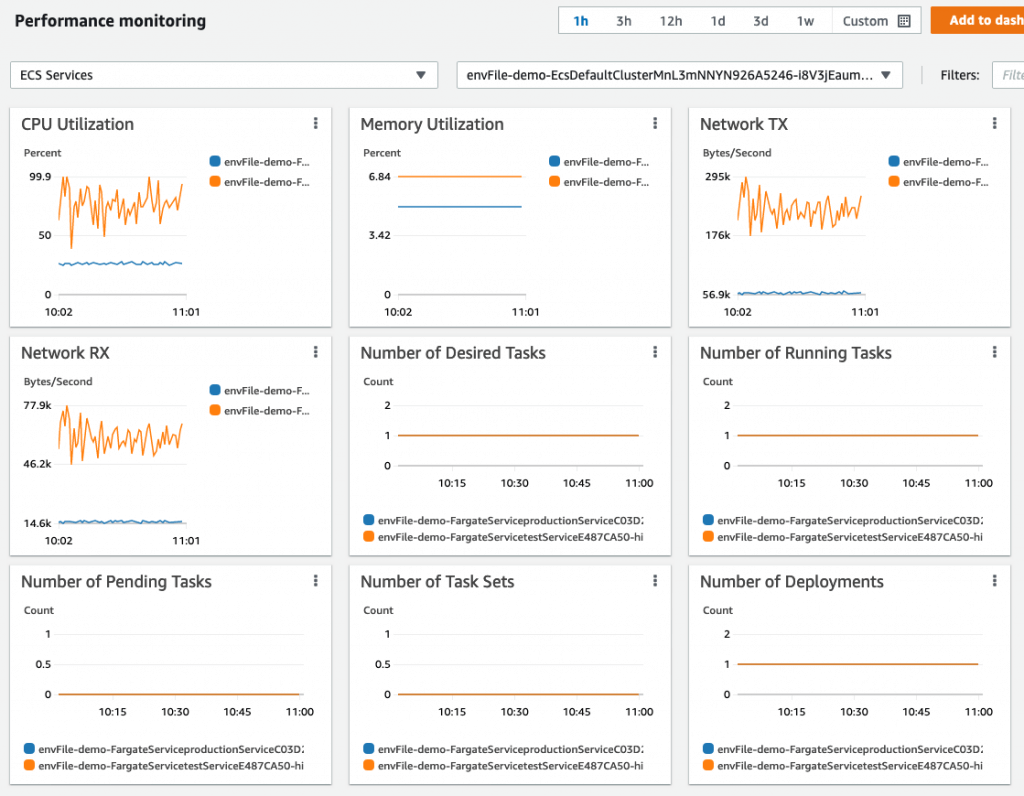Open the CPU Utilization widget options menu
The height and width of the screenshot is (796, 1024).
click(x=316, y=123)
